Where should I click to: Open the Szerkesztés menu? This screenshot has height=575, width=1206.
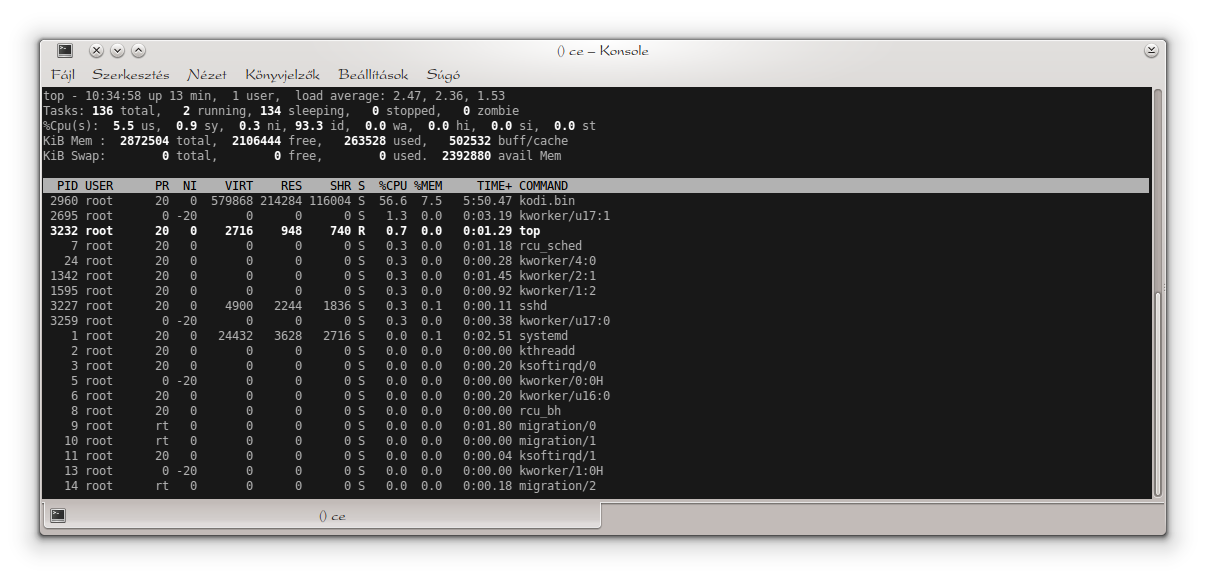130,75
